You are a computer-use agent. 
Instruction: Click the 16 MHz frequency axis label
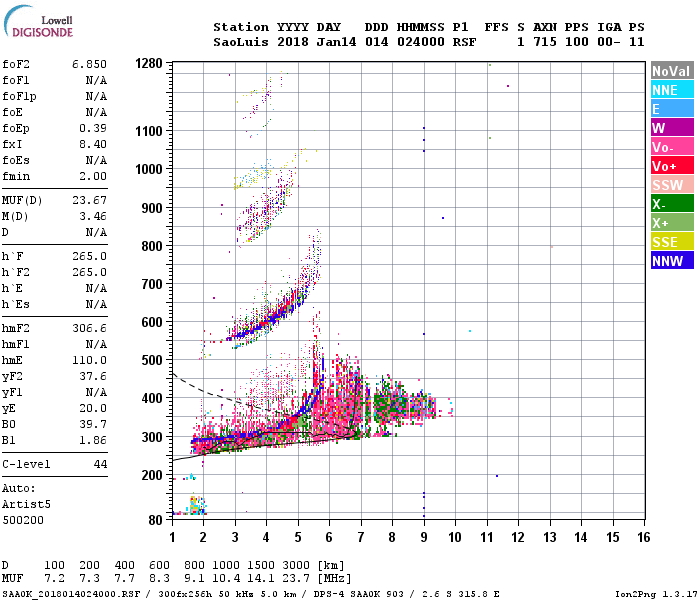643,537
